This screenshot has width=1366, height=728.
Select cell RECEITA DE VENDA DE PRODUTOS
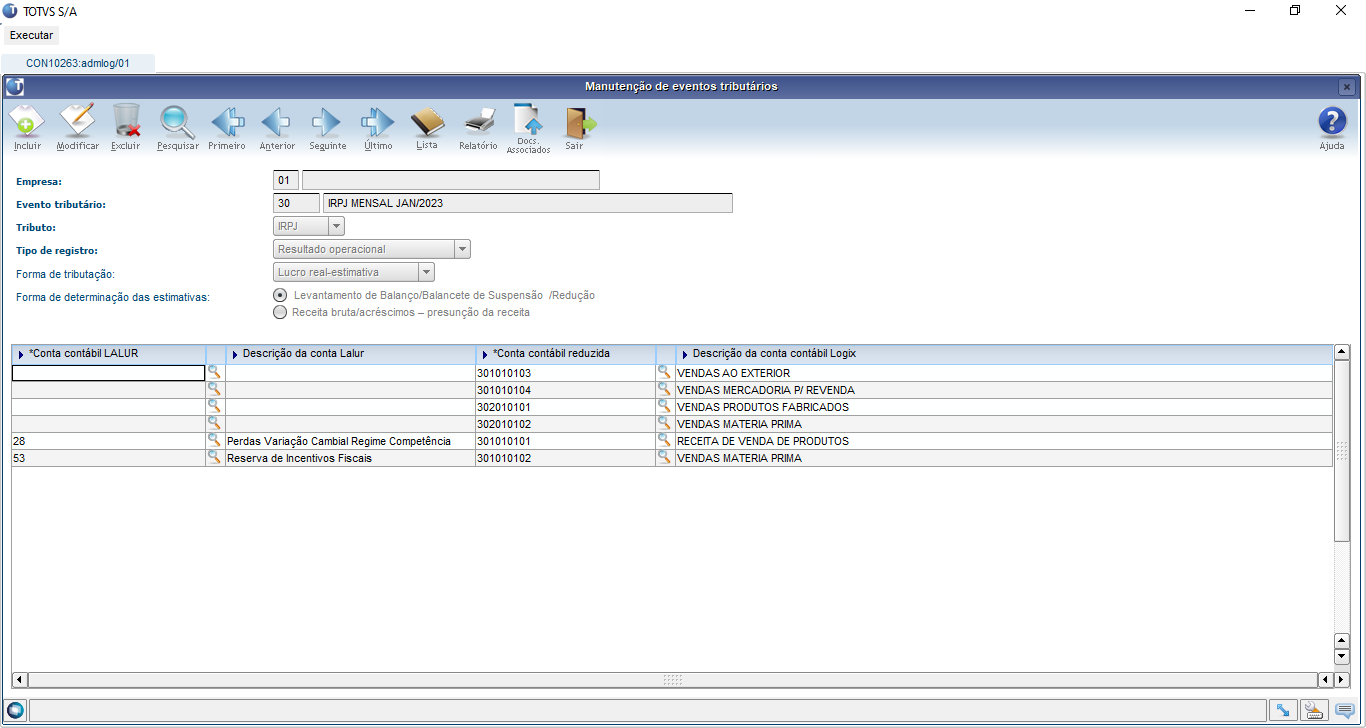[1004, 441]
